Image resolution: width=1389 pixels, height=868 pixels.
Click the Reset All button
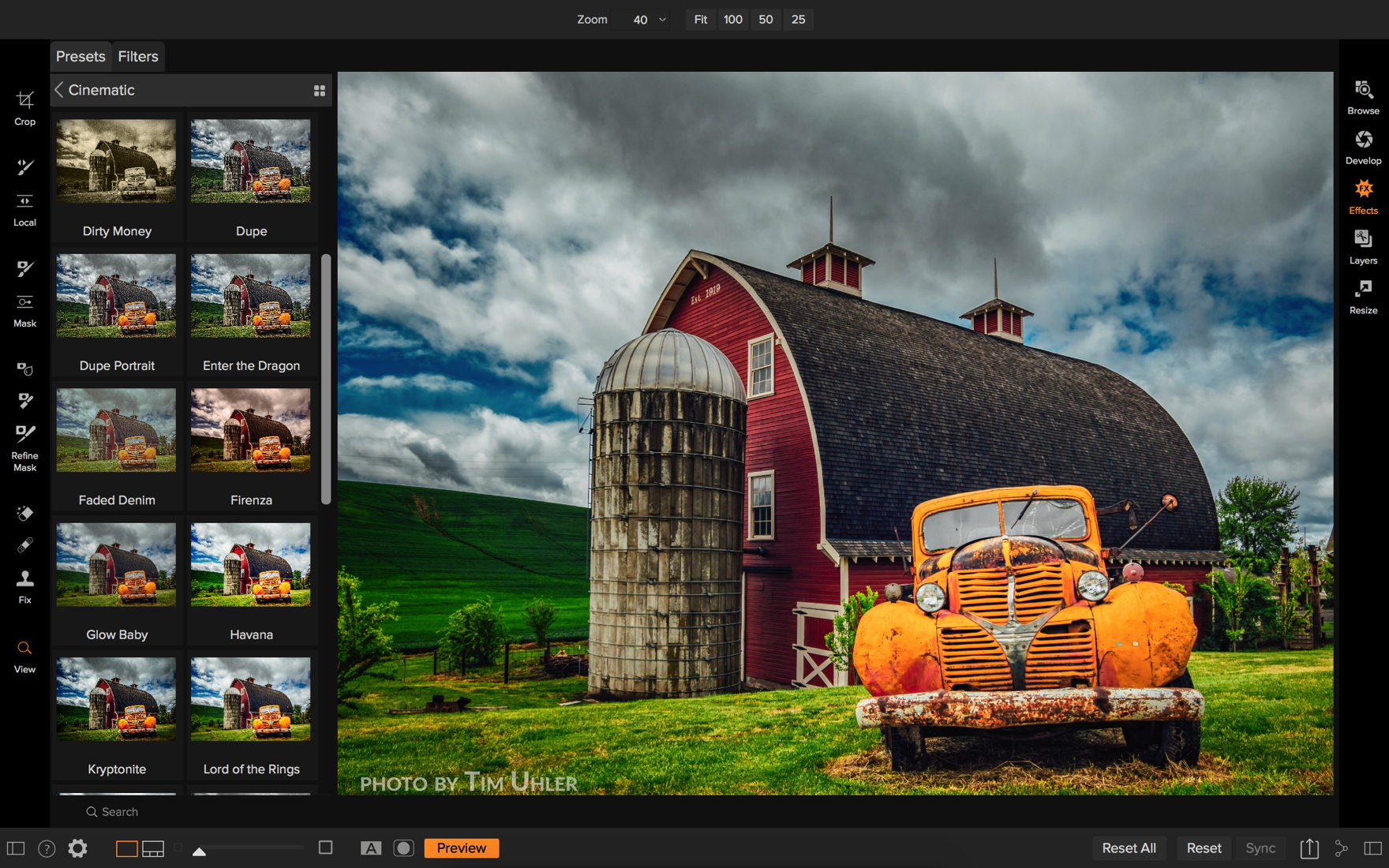click(x=1129, y=848)
